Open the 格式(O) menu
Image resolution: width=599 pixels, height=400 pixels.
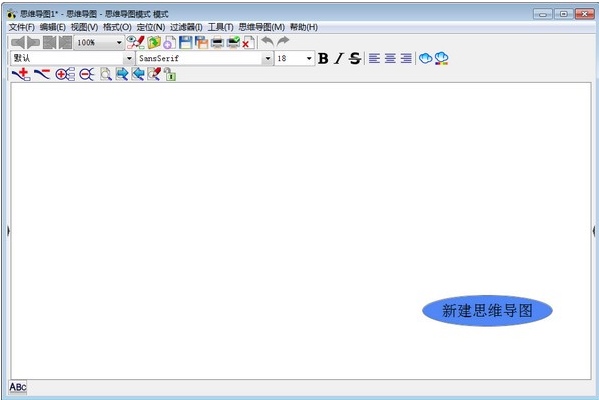click(x=117, y=27)
